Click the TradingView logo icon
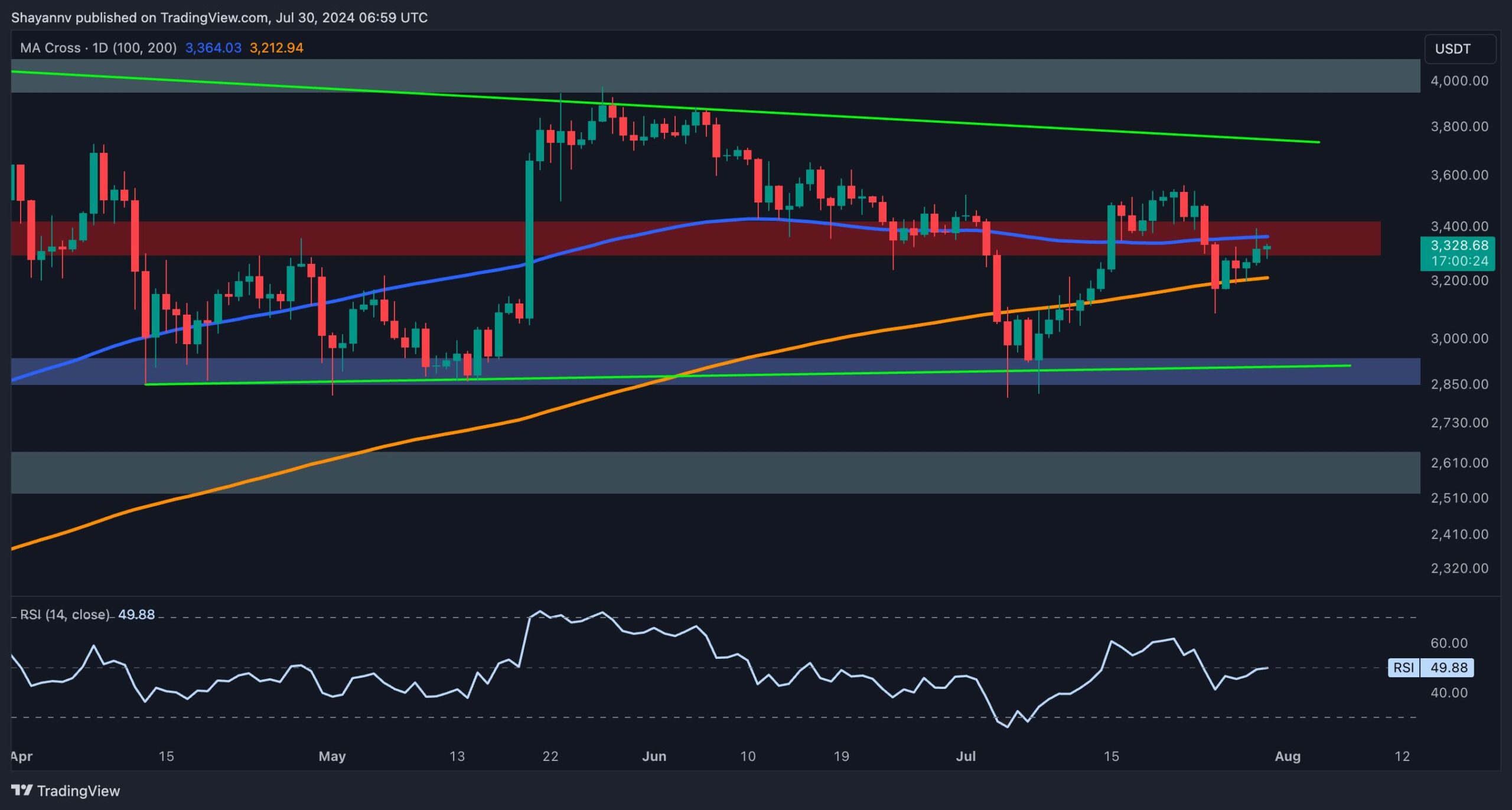The height and width of the screenshot is (810, 1512). (x=22, y=790)
